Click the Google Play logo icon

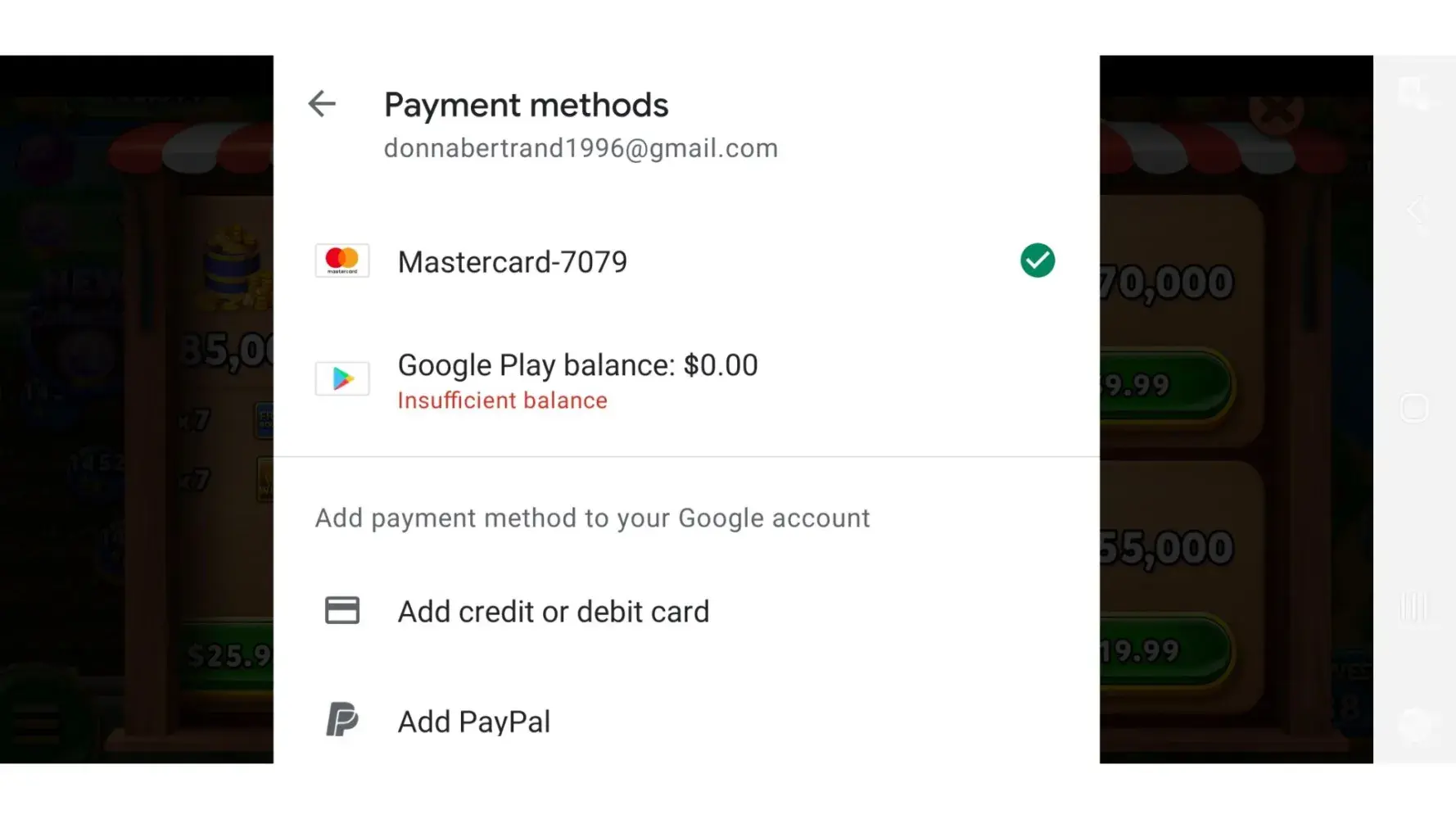point(342,378)
